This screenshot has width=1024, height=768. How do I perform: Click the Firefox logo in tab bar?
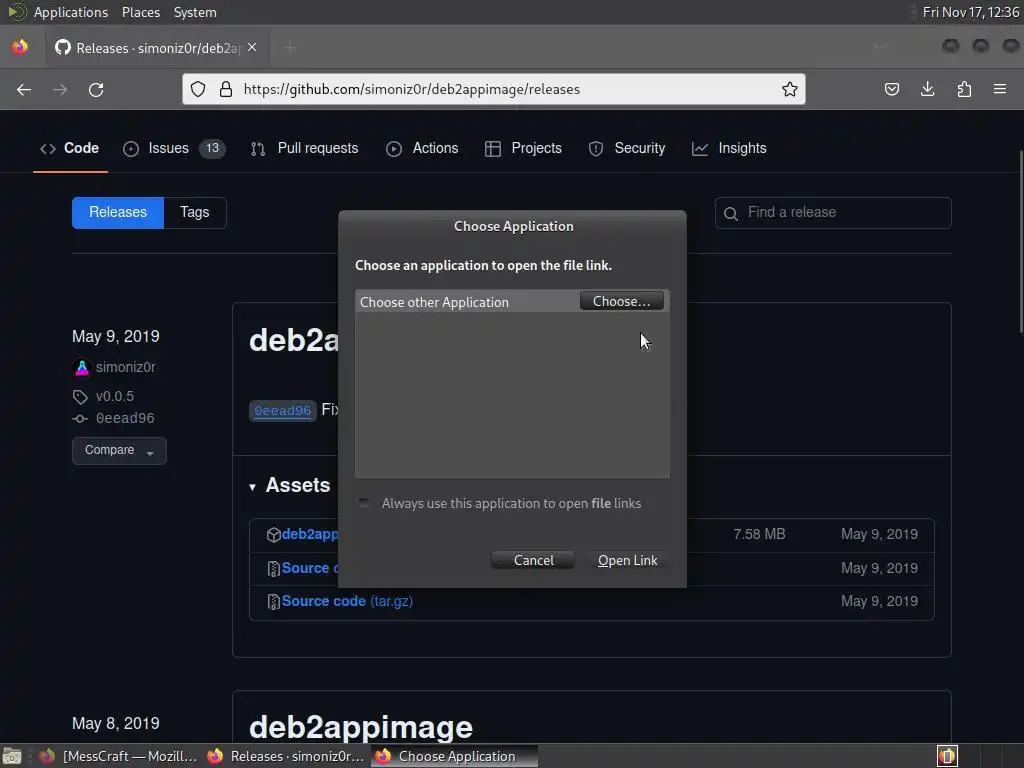pyautogui.click(x=20, y=47)
